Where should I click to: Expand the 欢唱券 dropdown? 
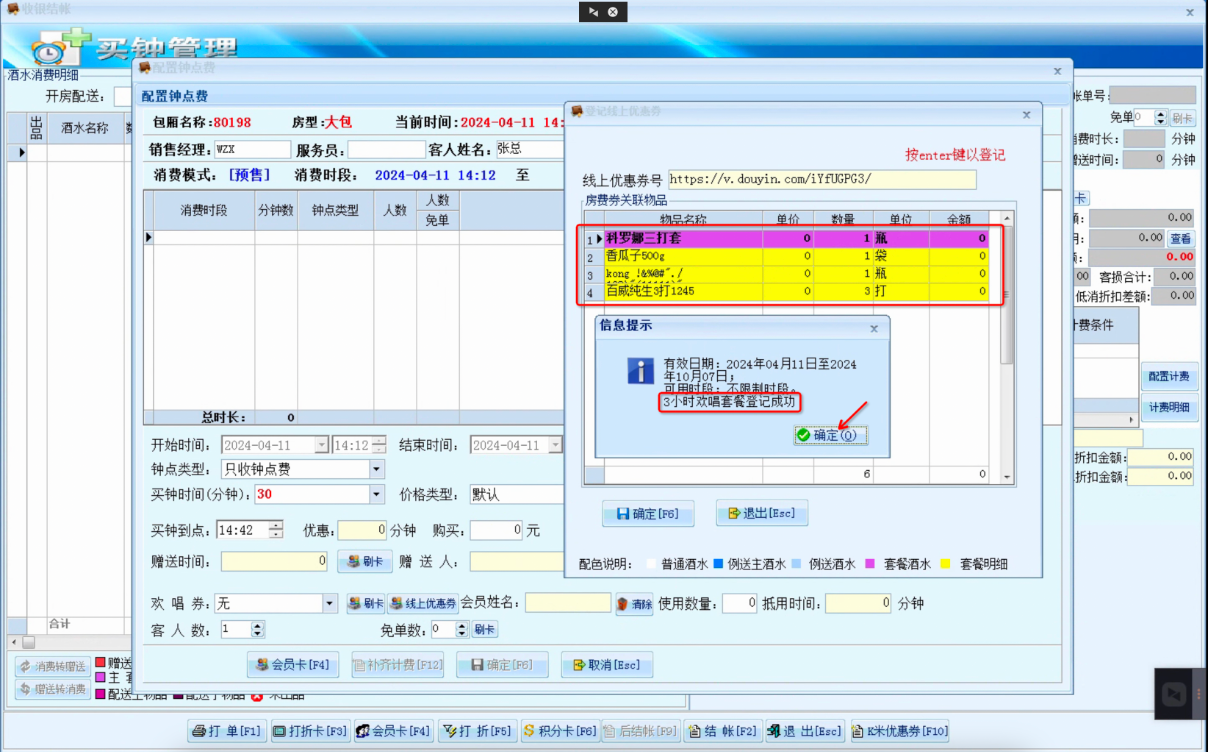pos(330,603)
